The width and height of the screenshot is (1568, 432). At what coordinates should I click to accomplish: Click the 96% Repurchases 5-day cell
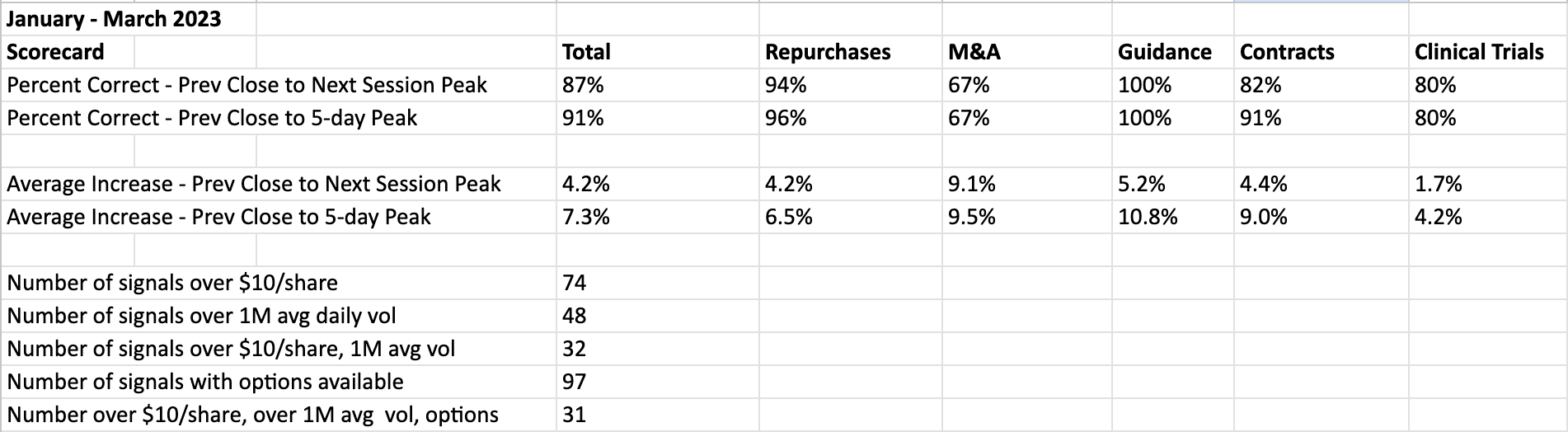(786, 118)
